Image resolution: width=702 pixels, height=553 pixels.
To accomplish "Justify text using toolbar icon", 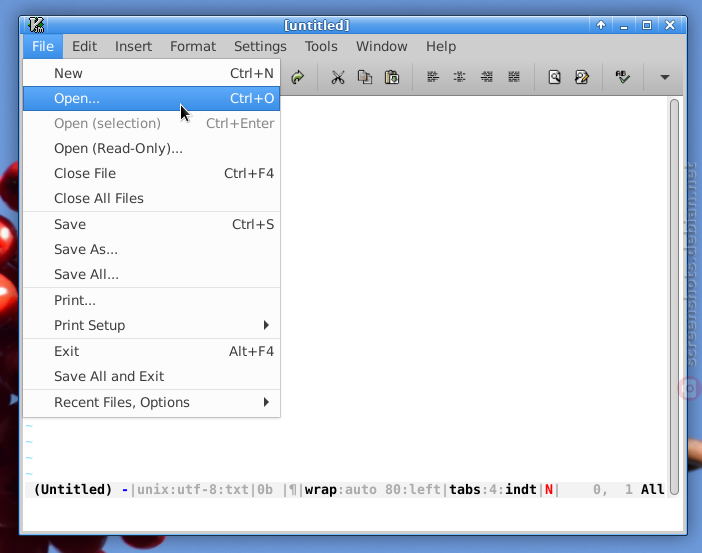I will pyautogui.click(x=514, y=77).
